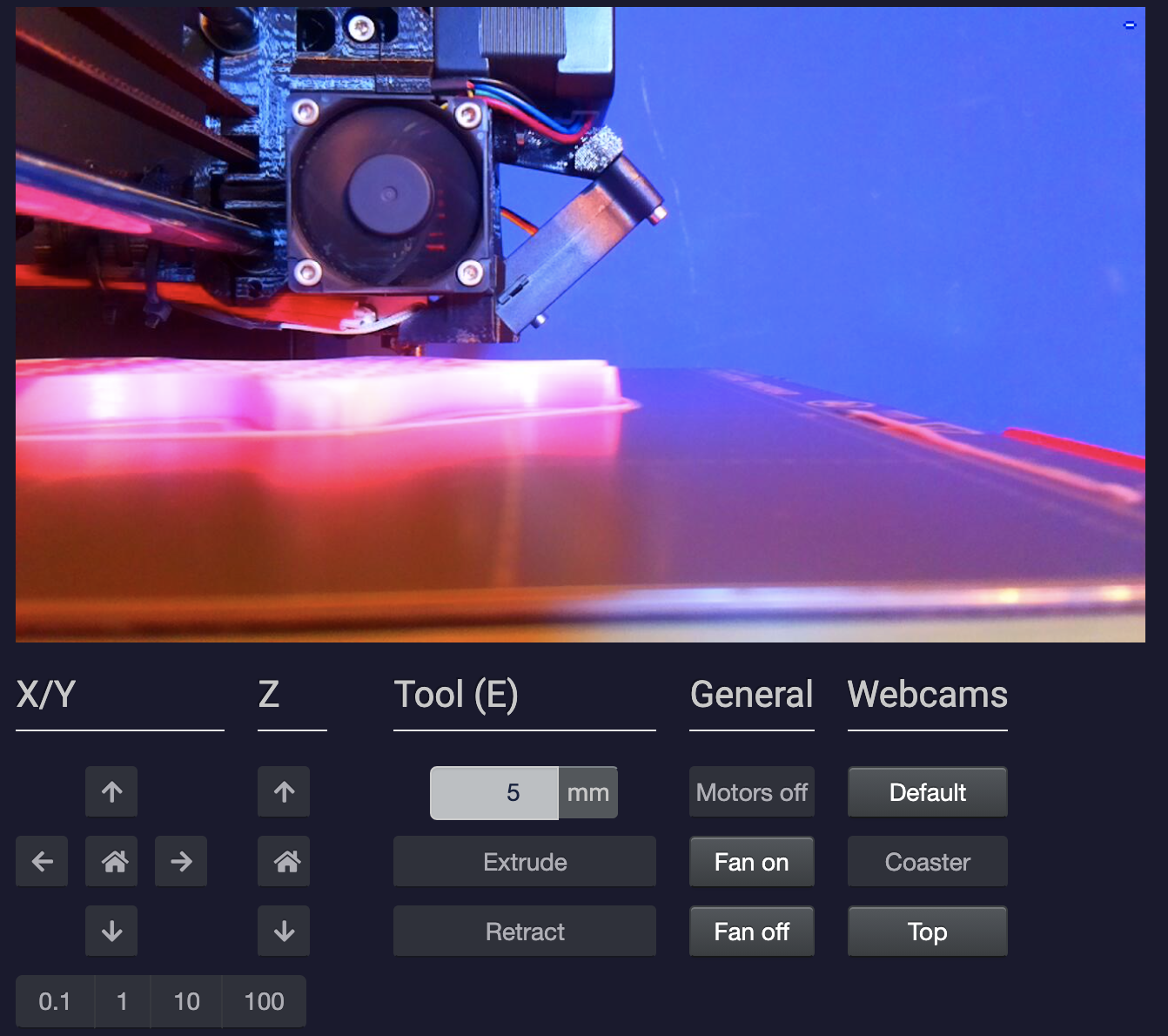
Task: Switch to the Coaster webcam
Action: (927, 862)
